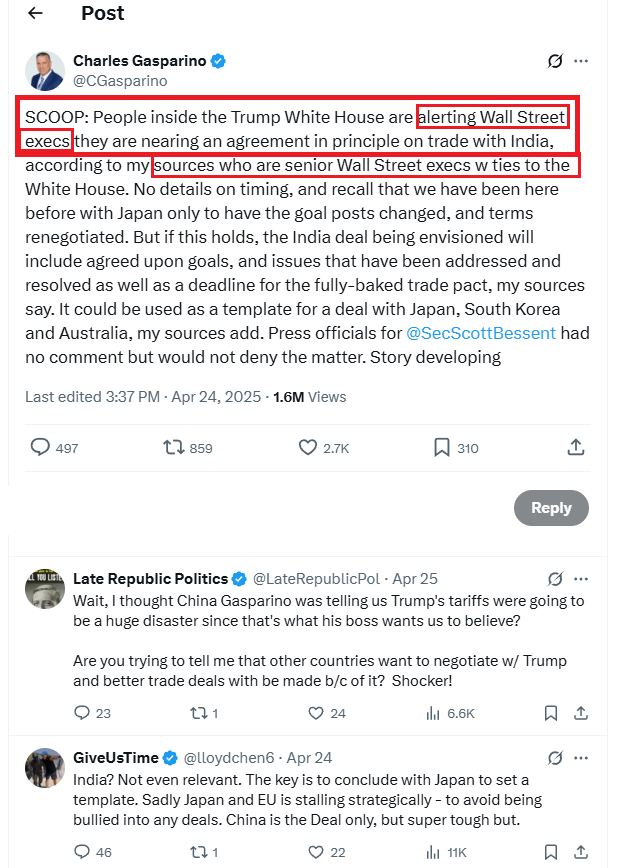This screenshot has height=868, width=631.
Task: View analytics for Late Republic Politics reply
Action: [x=433, y=713]
